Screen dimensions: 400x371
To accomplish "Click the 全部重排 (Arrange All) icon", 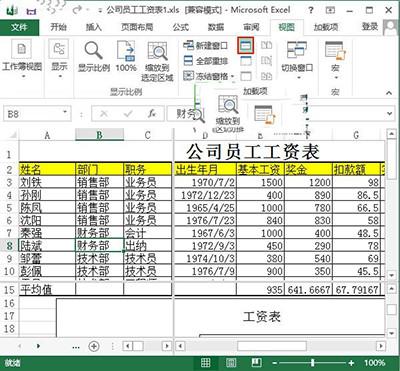I will (189, 61).
